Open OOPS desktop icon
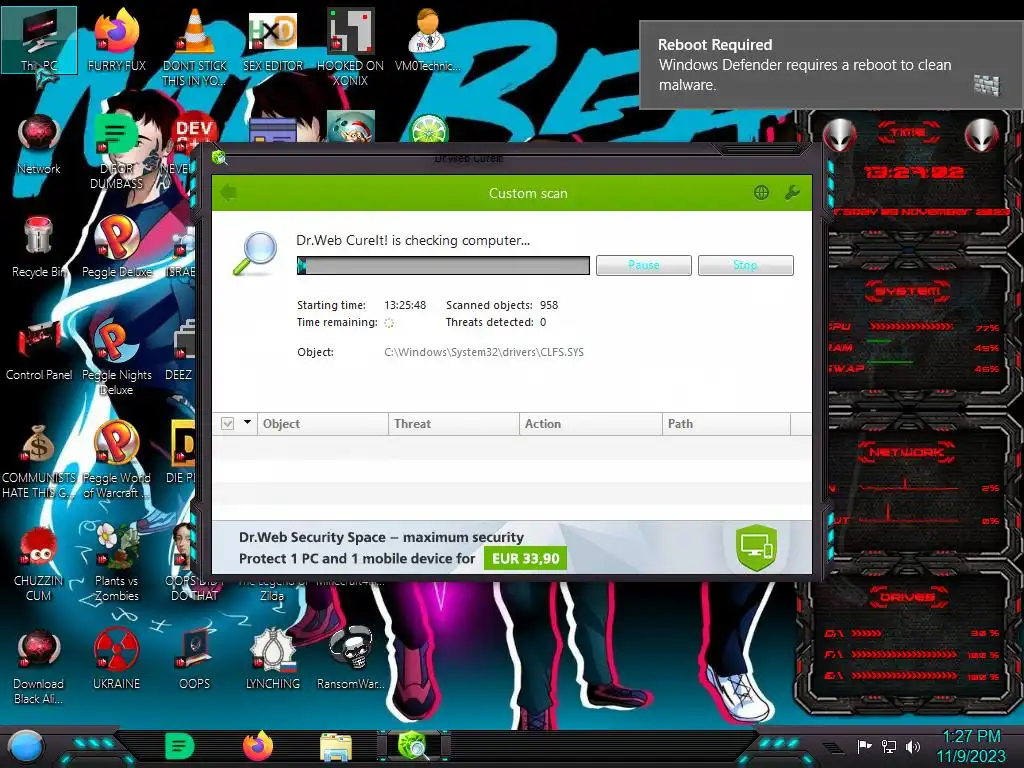 (194, 660)
